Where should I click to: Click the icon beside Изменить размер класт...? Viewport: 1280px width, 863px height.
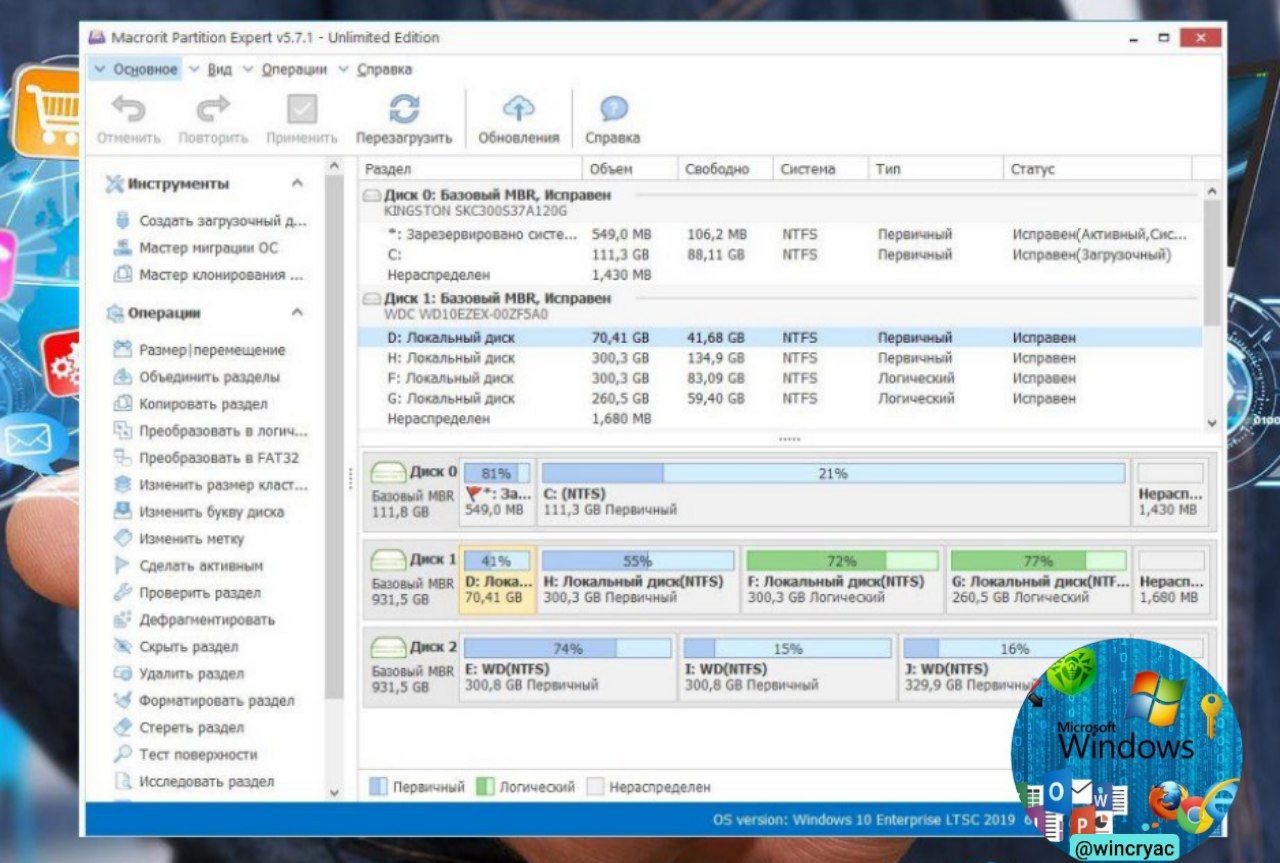[x=123, y=485]
